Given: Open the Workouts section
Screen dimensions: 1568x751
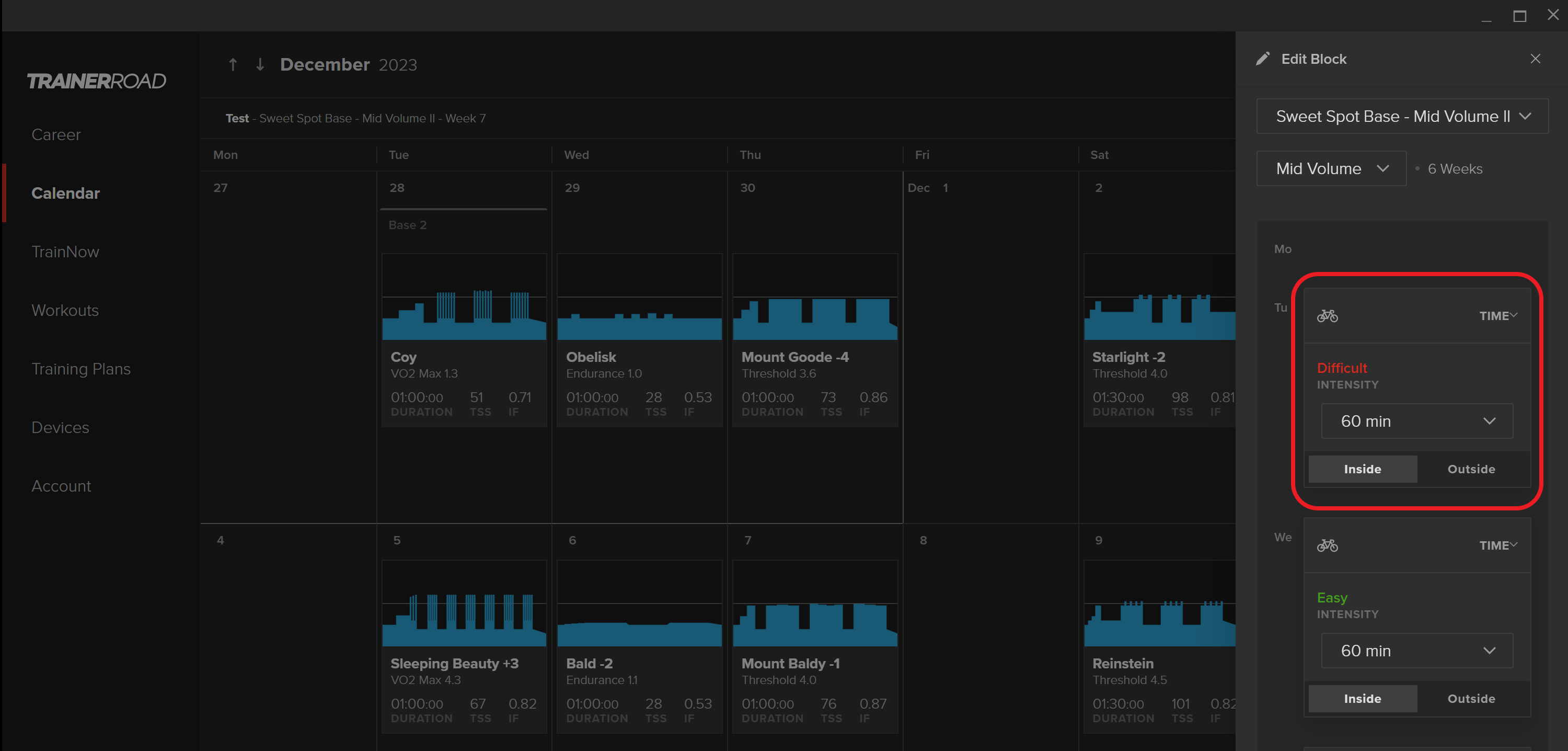Looking at the screenshot, I should 65,310.
